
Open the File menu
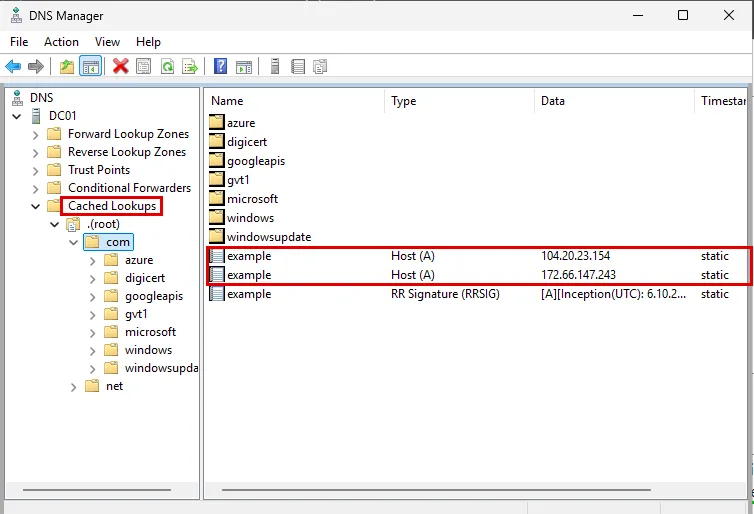19,42
